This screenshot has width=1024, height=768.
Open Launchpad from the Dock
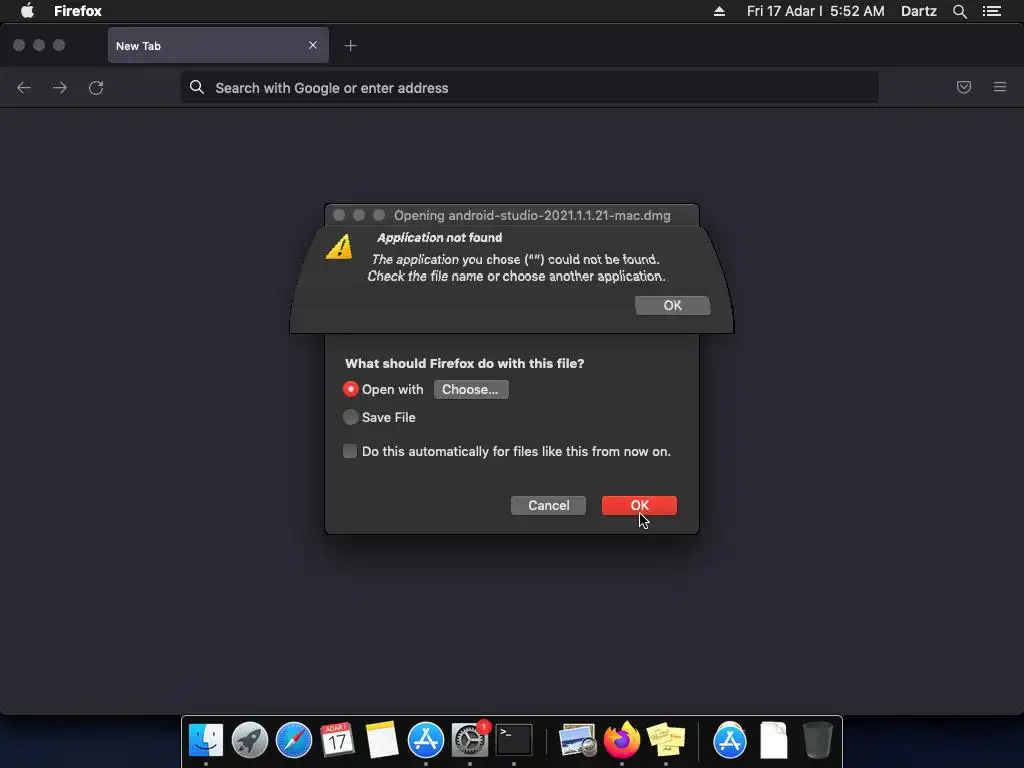tap(249, 741)
